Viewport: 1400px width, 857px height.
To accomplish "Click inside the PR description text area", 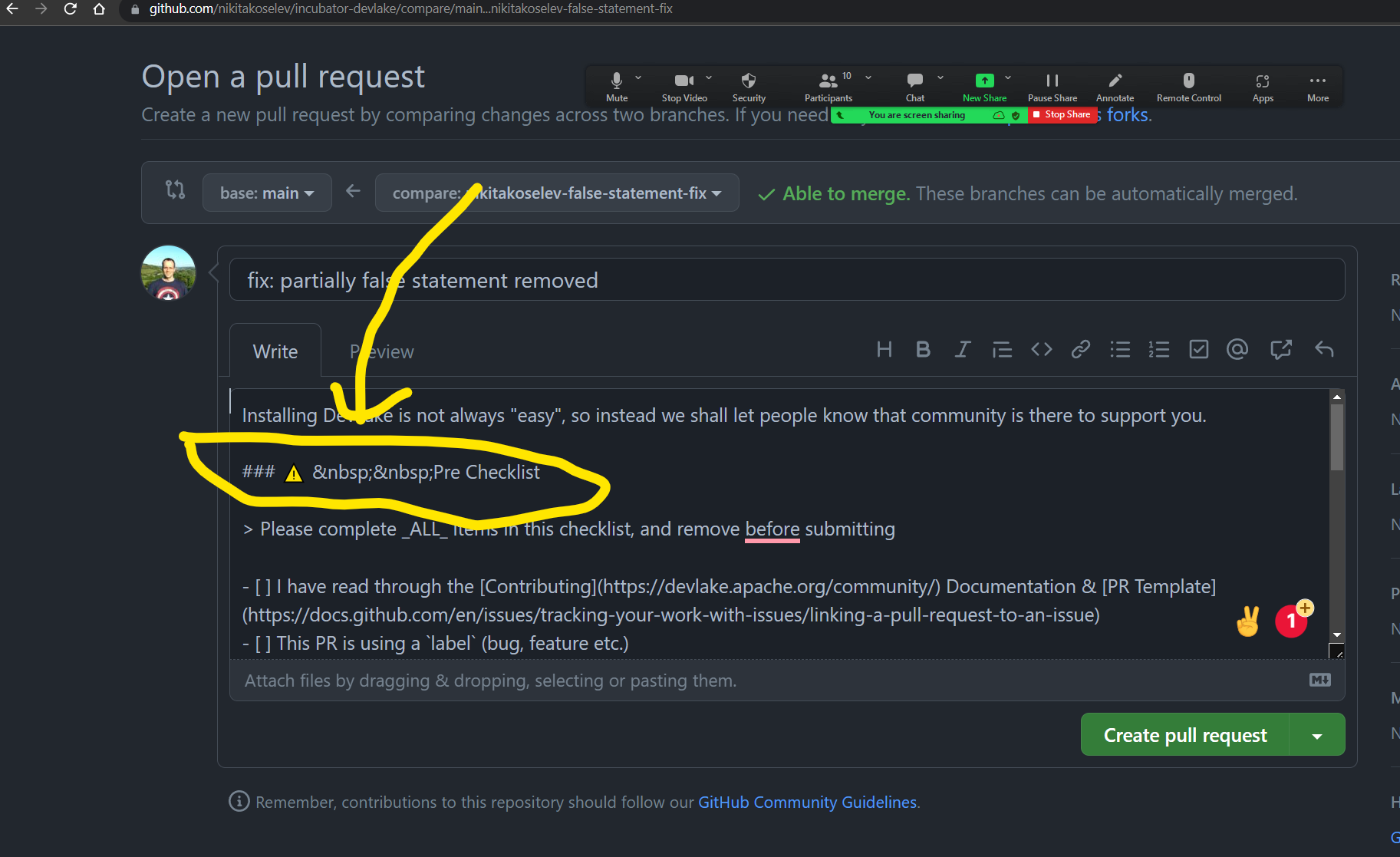I will pyautogui.click(x=779, y=524).
